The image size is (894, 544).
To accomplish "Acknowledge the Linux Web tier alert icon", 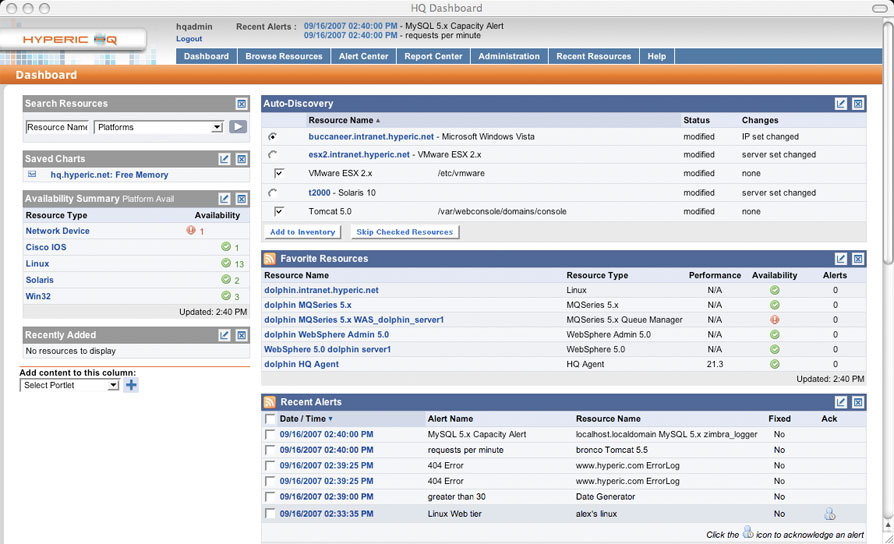I will (x=830, y=514).
